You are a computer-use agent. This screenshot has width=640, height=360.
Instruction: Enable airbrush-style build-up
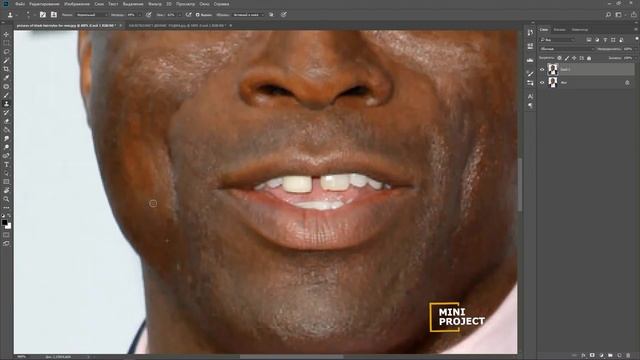click(188, 15)
